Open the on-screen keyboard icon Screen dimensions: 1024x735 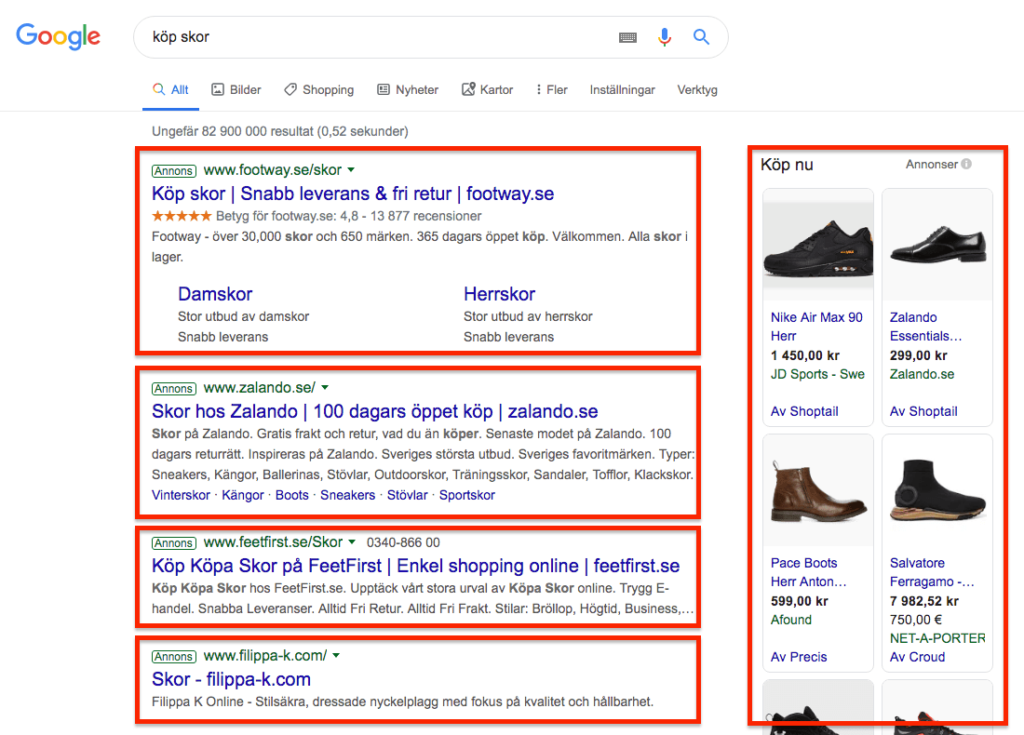click(x=628, y=37)
